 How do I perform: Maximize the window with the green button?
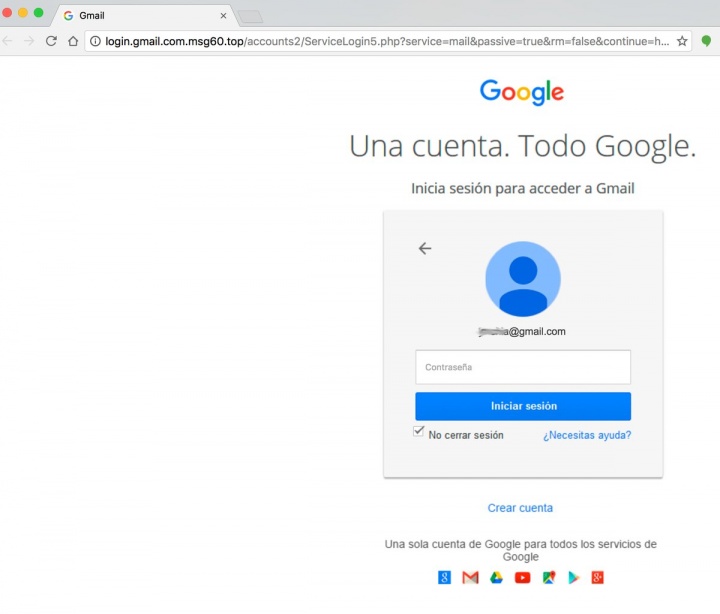click(39, 12)
